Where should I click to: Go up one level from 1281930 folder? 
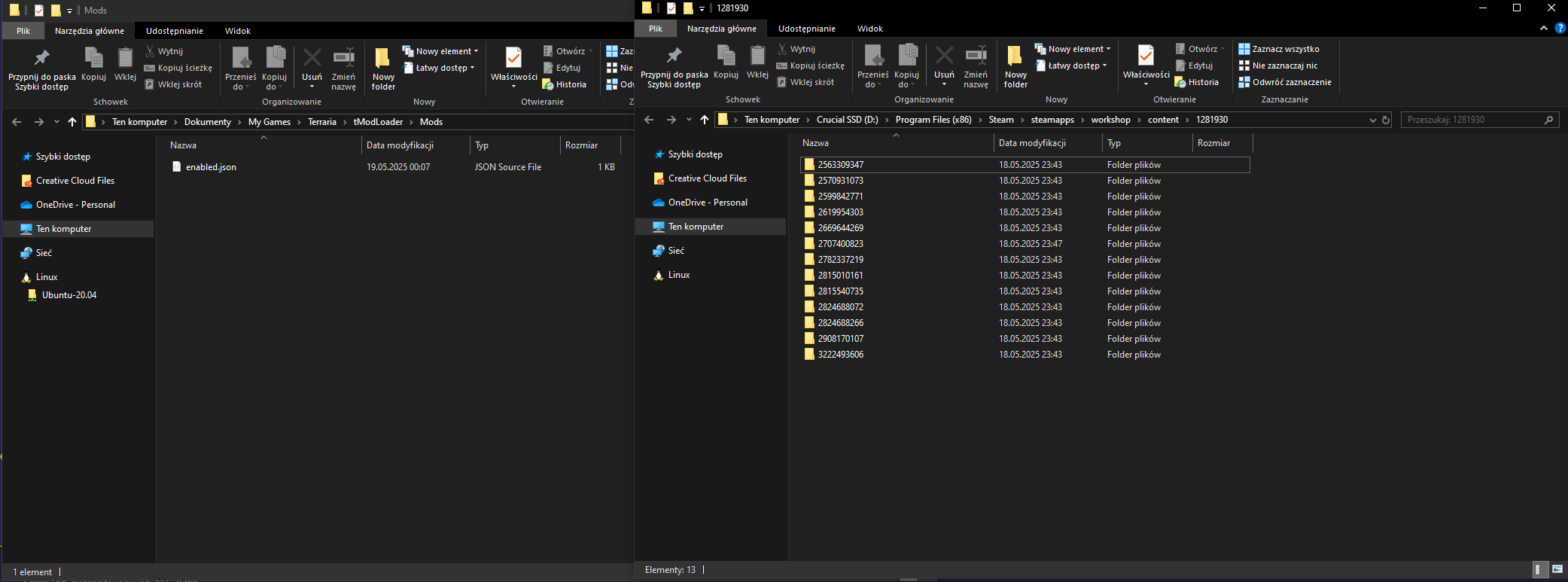coord(705,120)
